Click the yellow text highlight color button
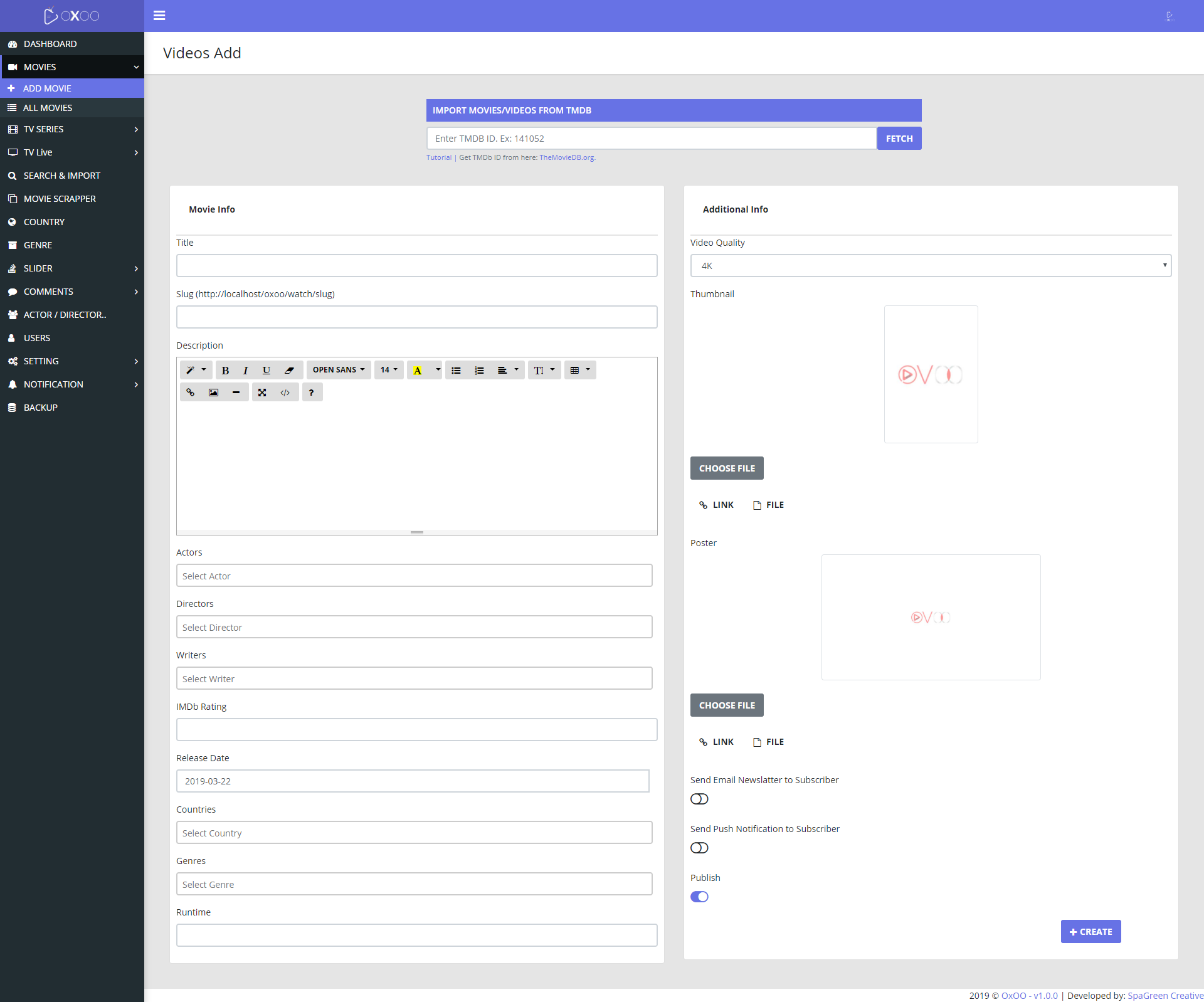Viewport: 1204px width, 1002px height. [x=418, y=370]
